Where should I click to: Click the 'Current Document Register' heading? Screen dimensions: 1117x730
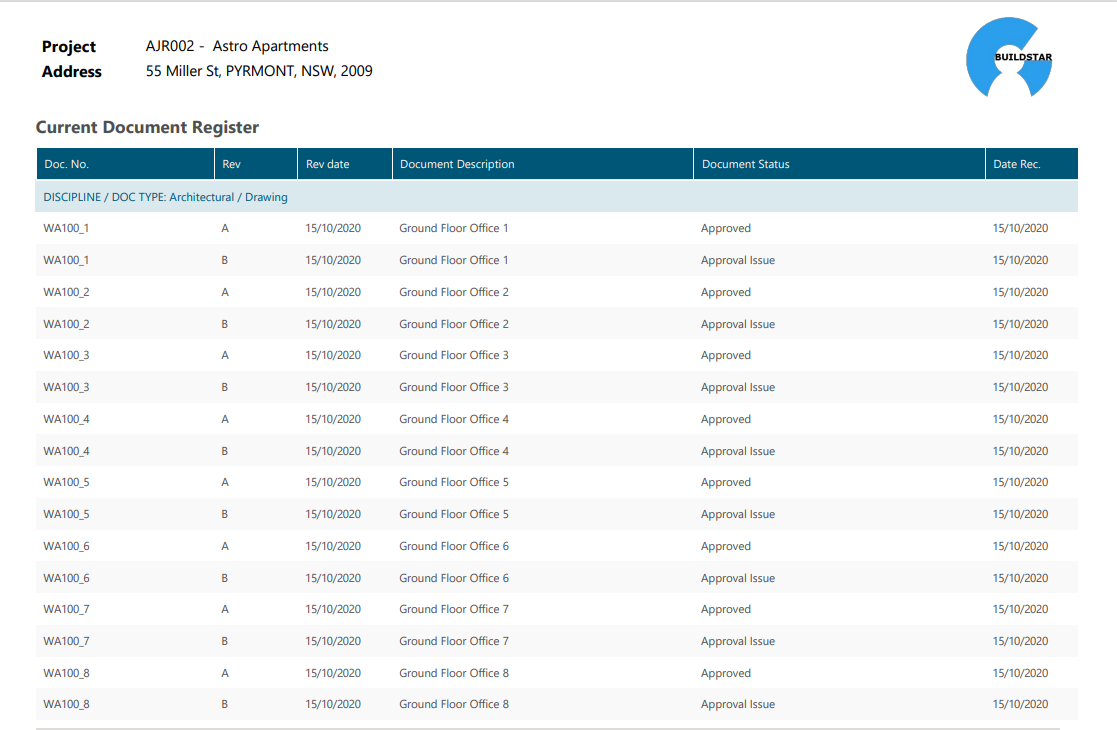pyautogui.click(x=147, y=127)
